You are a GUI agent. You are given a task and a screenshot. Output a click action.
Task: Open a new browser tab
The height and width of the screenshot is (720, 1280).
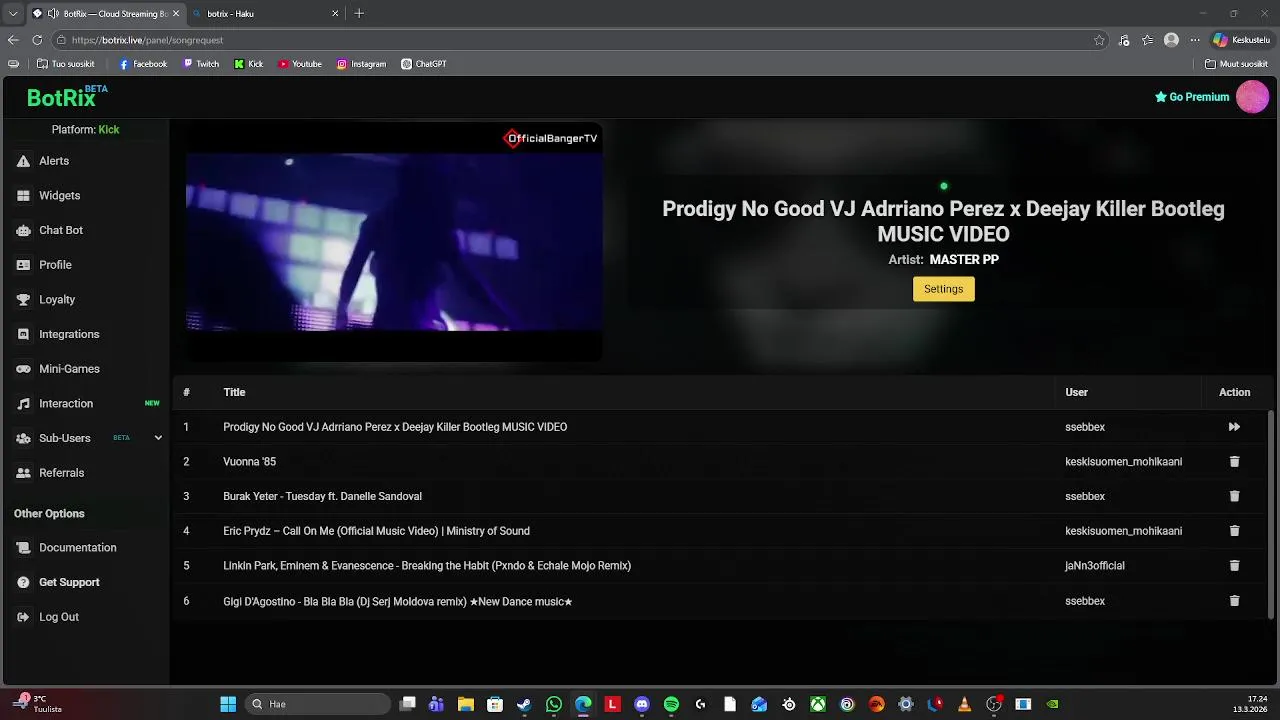click(359, 14)
